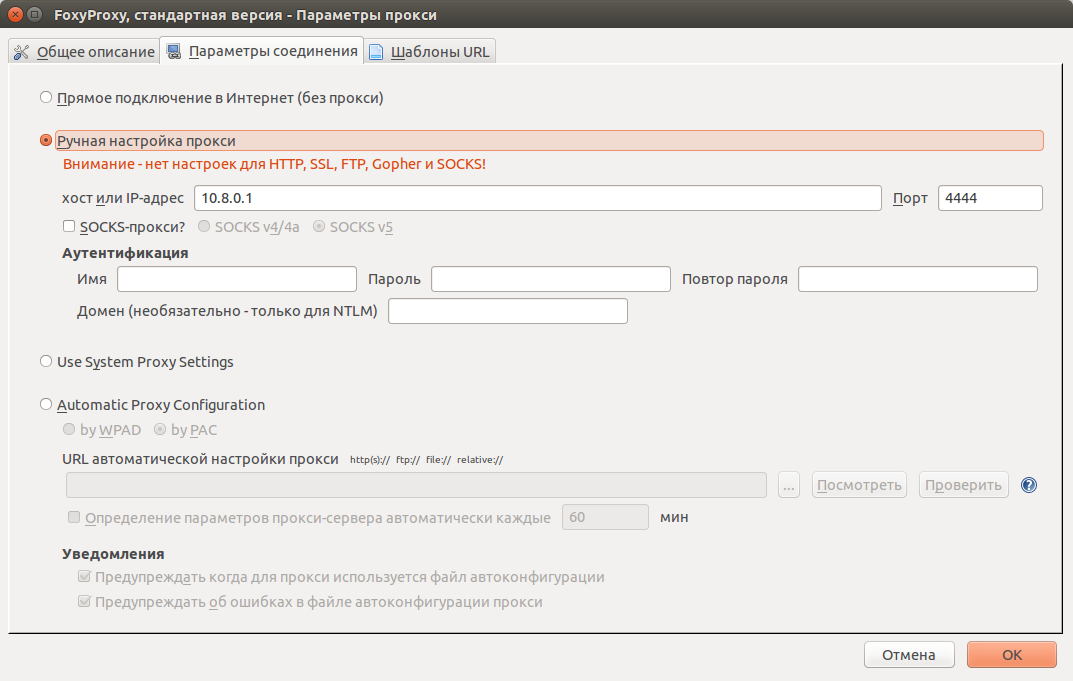The image size is (1073, 681).
Task: Toggle Предупреждать об ошибках в файле автоконфигурации checkbox
Action: (84, 602)
